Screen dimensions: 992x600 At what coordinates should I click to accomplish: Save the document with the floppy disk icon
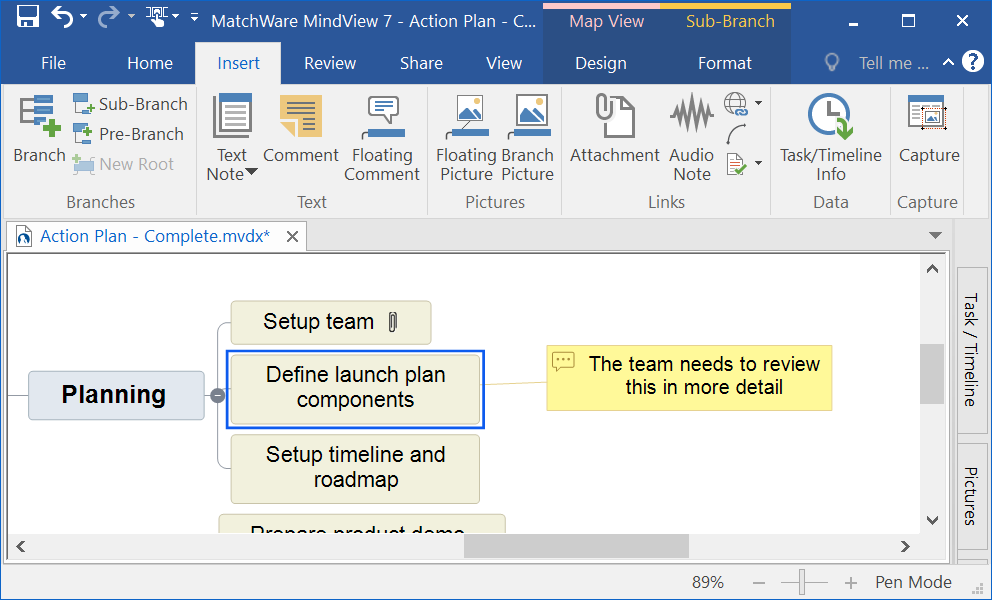[x=28, y=17]
